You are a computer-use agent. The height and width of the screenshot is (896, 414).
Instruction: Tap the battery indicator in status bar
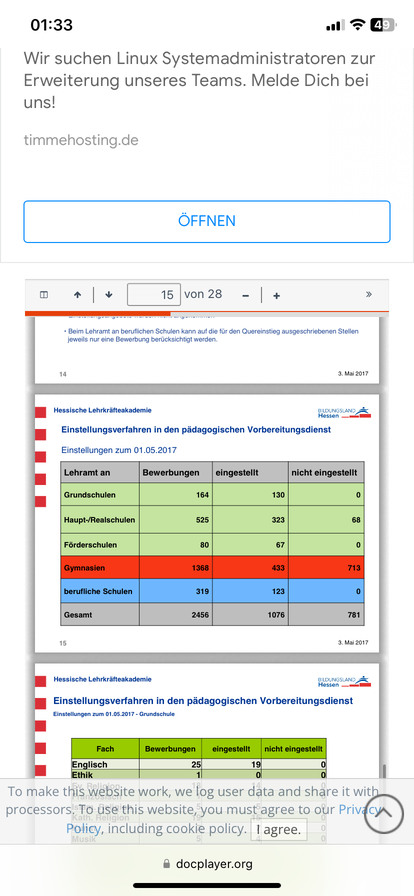383,25
